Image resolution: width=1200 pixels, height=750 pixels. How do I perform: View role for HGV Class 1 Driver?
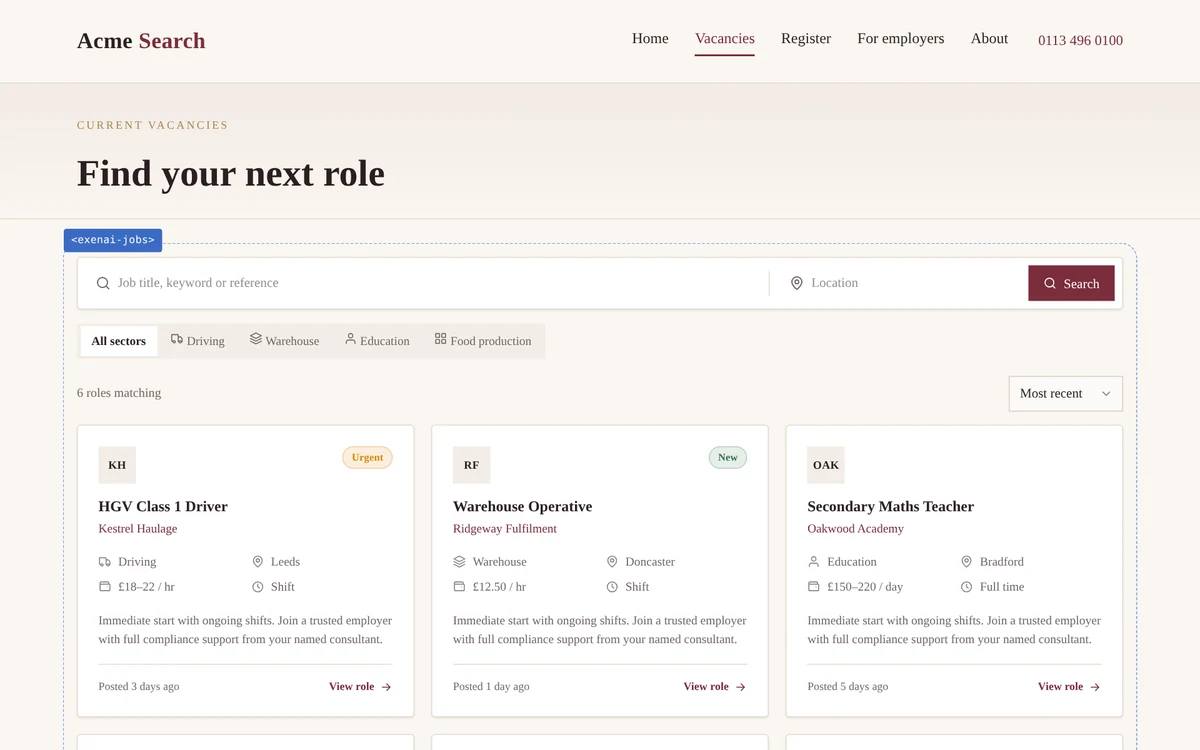click(360, 687)
